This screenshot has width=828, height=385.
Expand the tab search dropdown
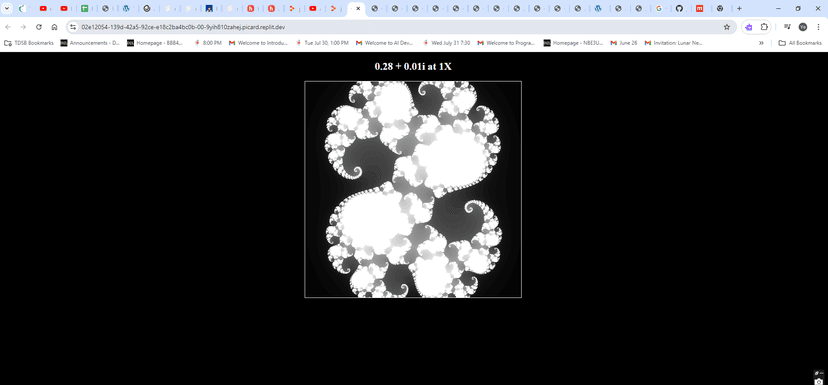tap(7, 8)
